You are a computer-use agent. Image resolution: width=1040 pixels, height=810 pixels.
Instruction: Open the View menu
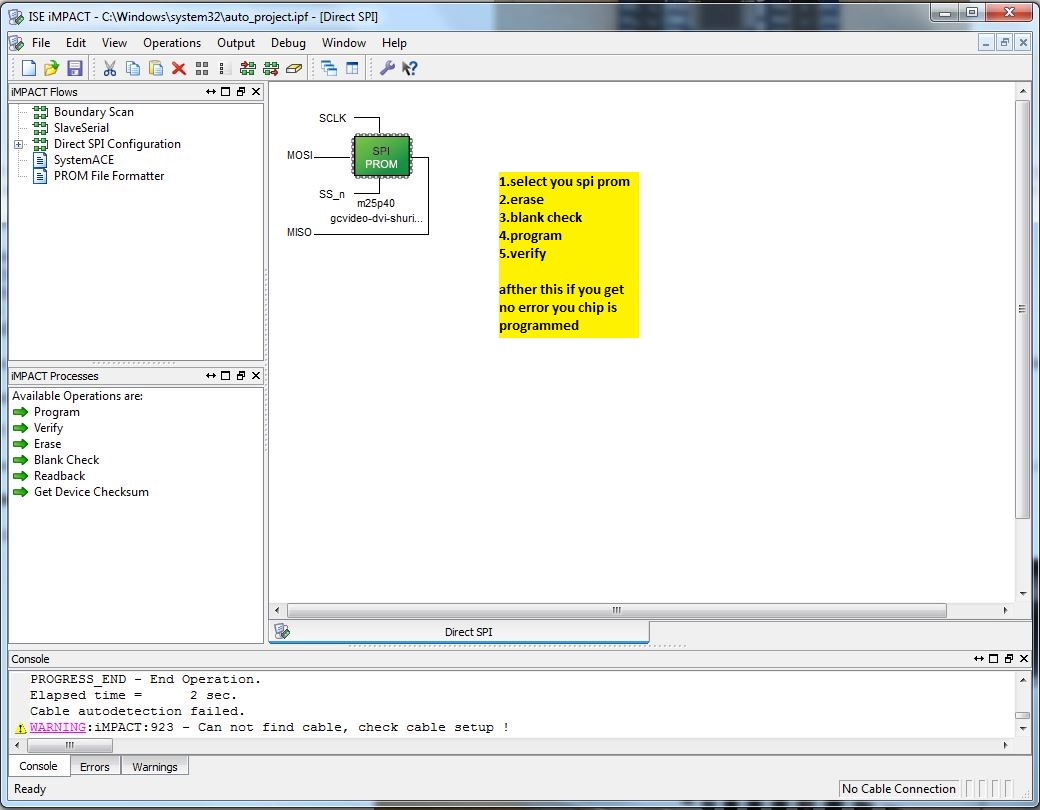pos(114,42)
